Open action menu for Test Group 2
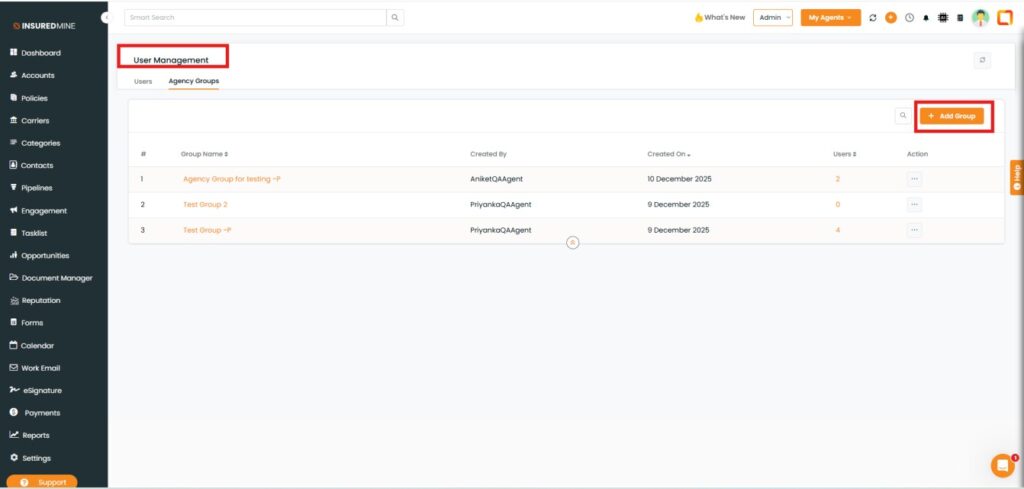 coord(914,204)
